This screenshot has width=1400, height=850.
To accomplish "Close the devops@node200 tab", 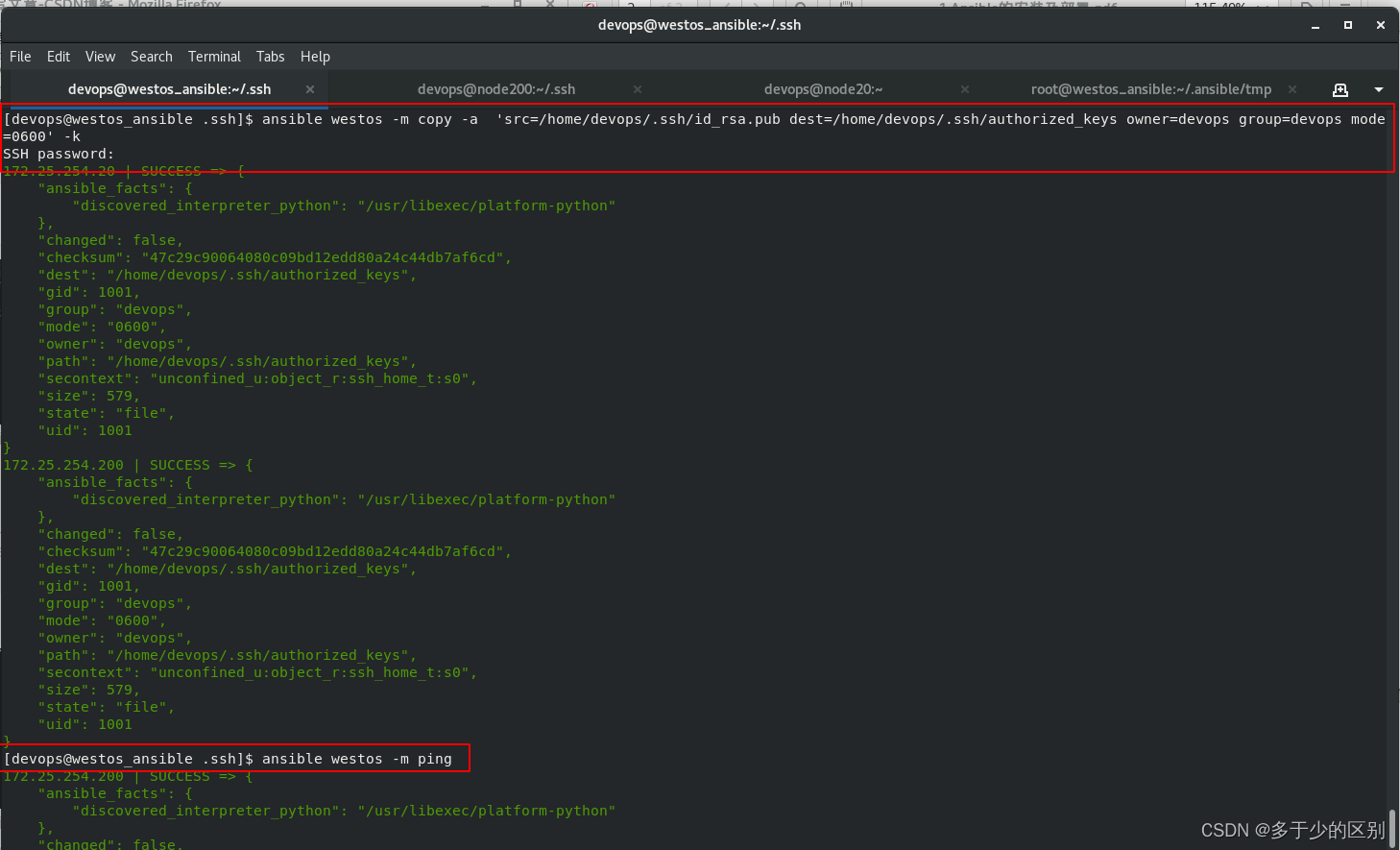I will point(638,89).
